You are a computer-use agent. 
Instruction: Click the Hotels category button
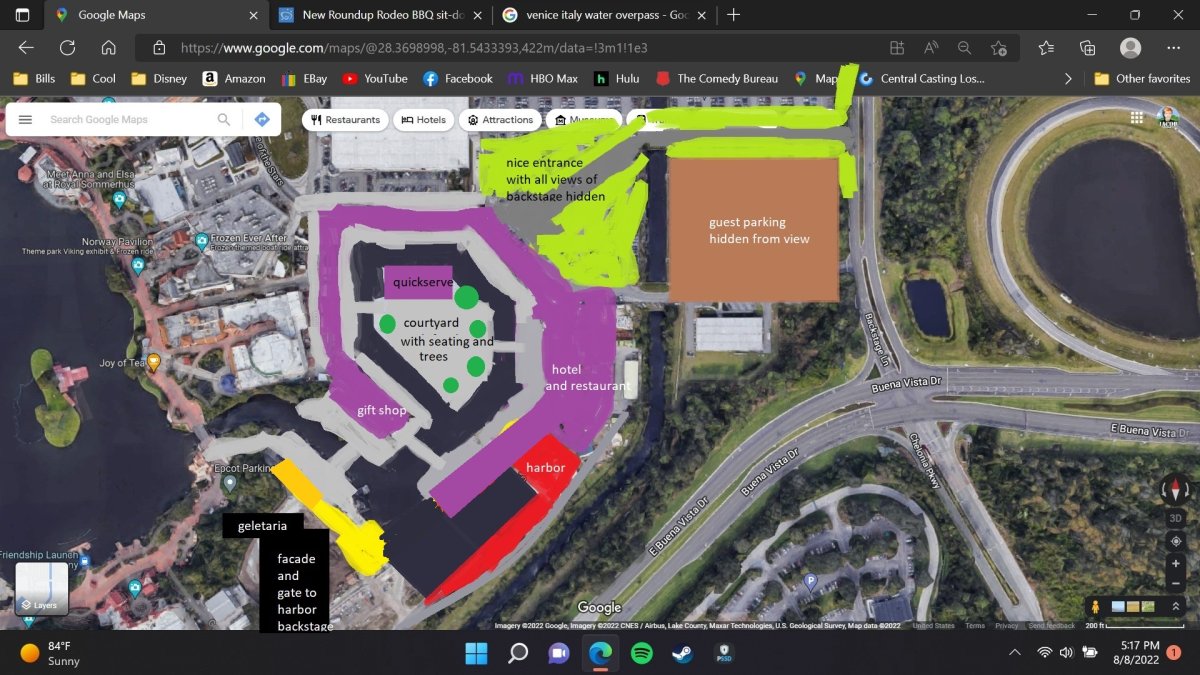pyautogui.click(x=423, y=120)
